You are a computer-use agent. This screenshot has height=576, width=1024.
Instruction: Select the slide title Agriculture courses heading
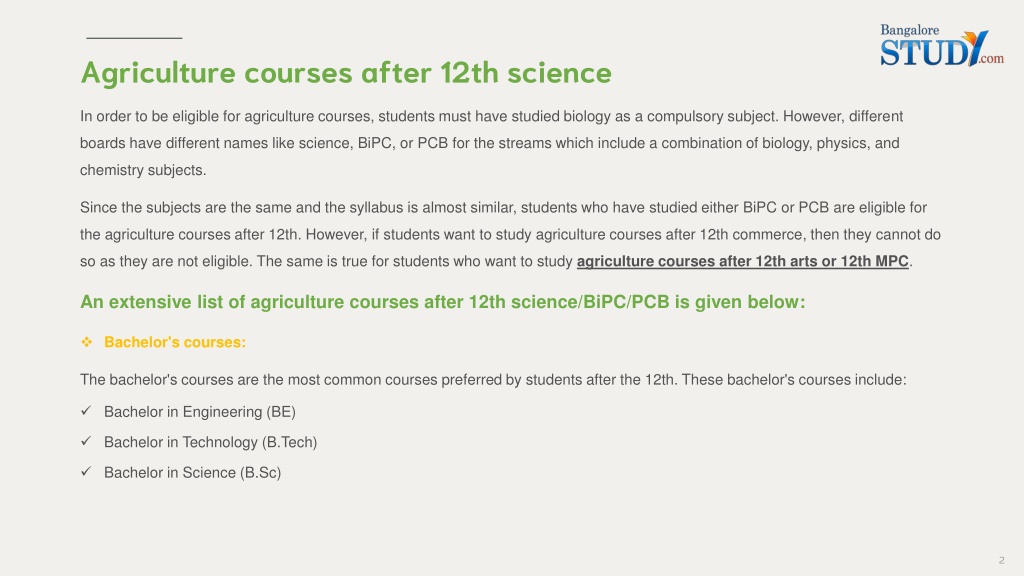coord(346,72)
